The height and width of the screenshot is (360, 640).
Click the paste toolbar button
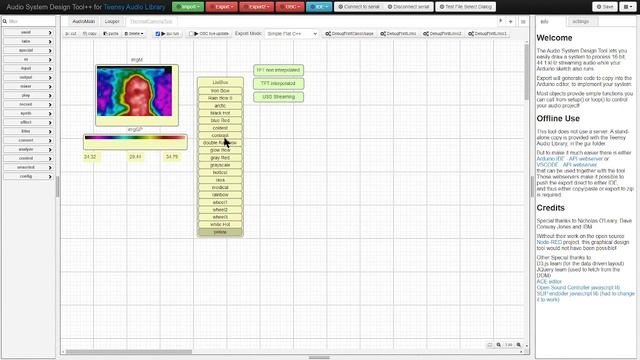coord(111,33)
